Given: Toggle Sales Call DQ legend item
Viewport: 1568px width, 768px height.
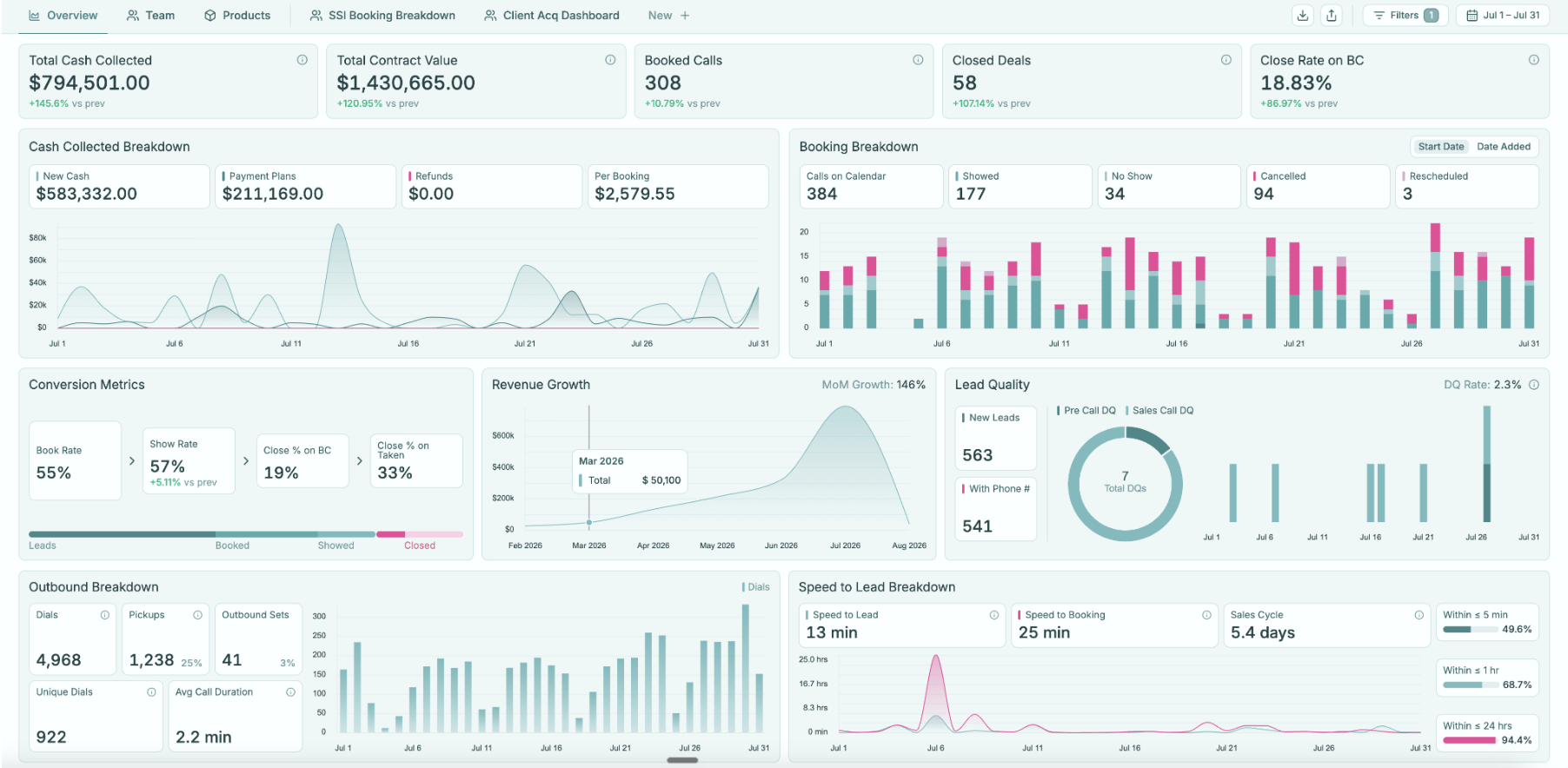Looking at the screenshot, I should tap(1159, 411).
